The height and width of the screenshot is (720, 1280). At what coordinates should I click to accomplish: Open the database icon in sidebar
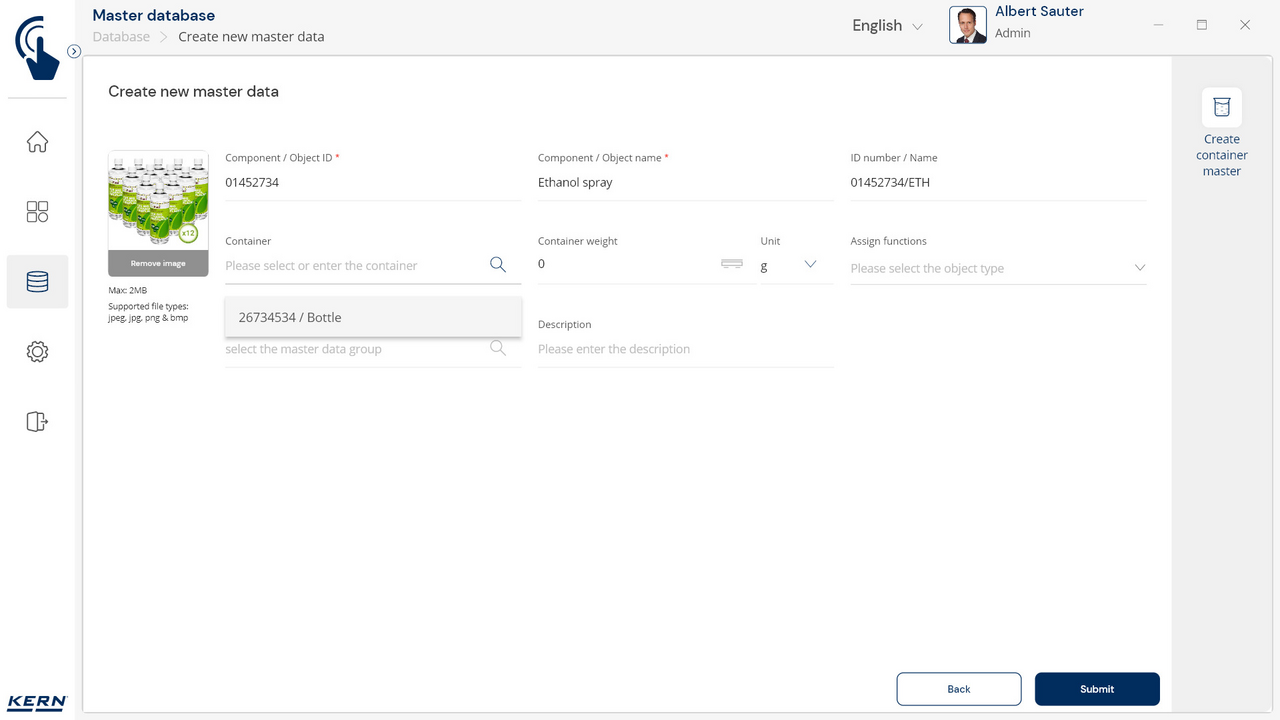pyautogui.click(x=37, y=282)
